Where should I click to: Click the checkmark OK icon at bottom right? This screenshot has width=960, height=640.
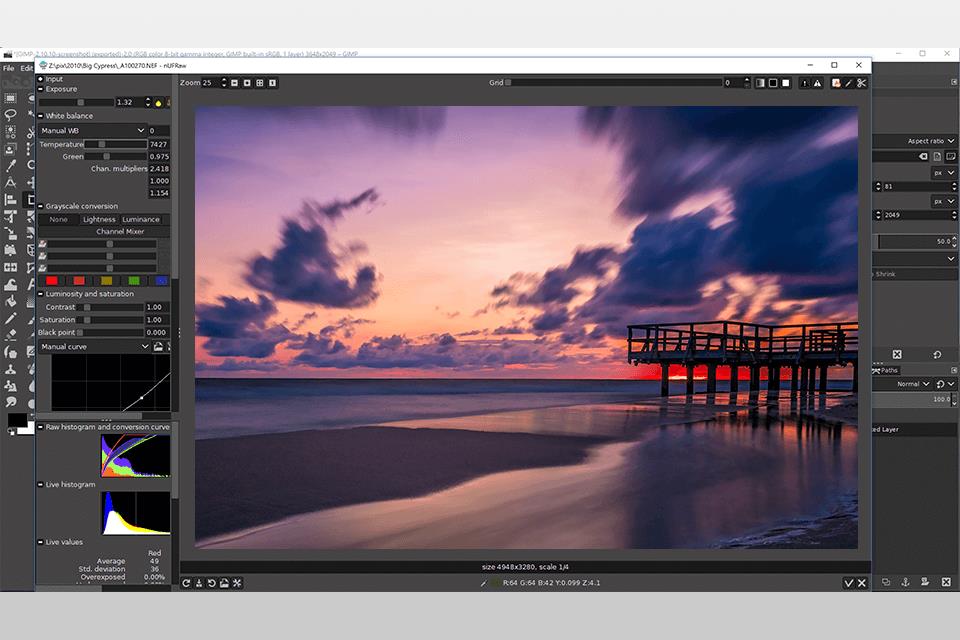coord(849,583)
